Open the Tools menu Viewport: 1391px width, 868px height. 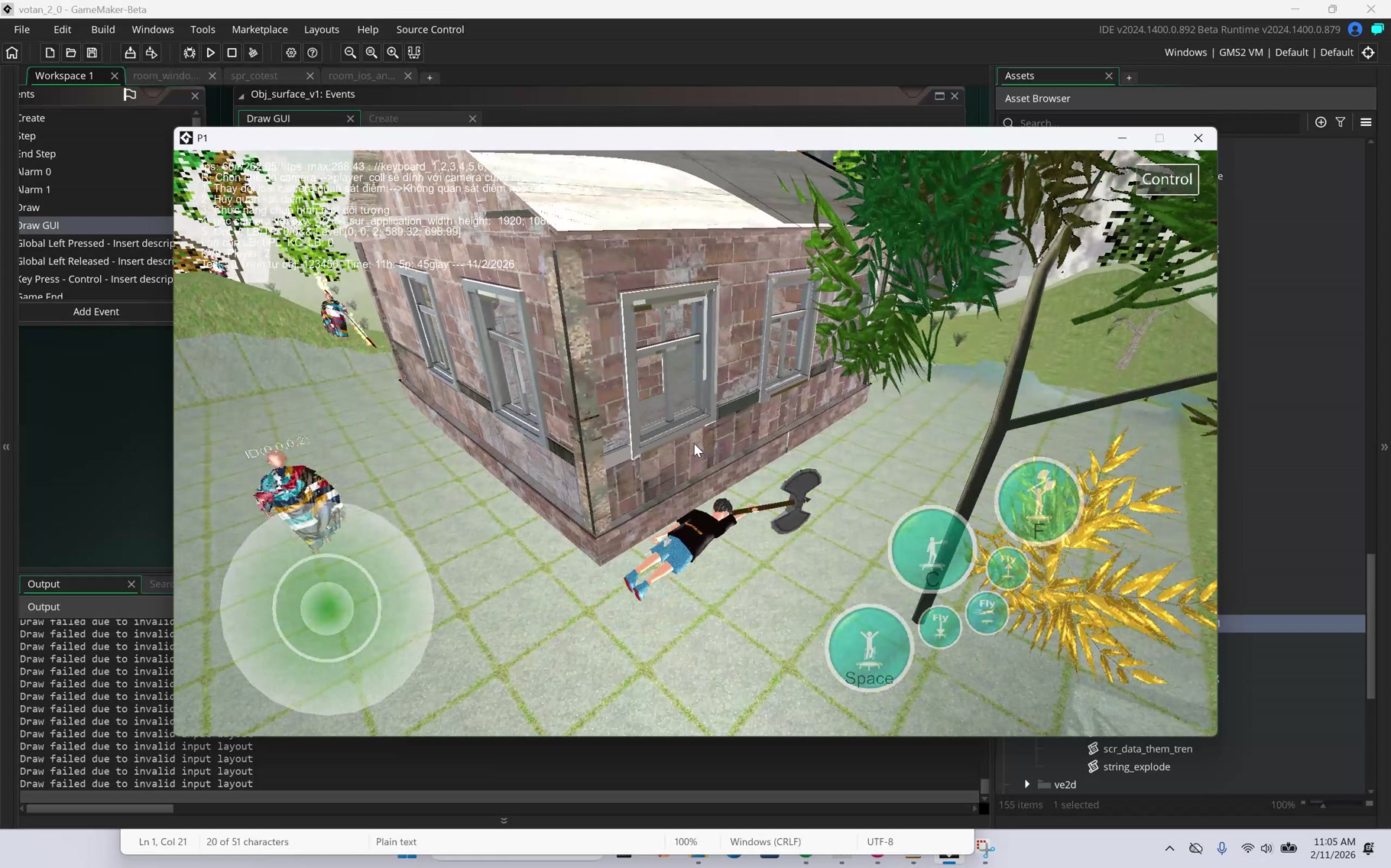tap(203, 29)
